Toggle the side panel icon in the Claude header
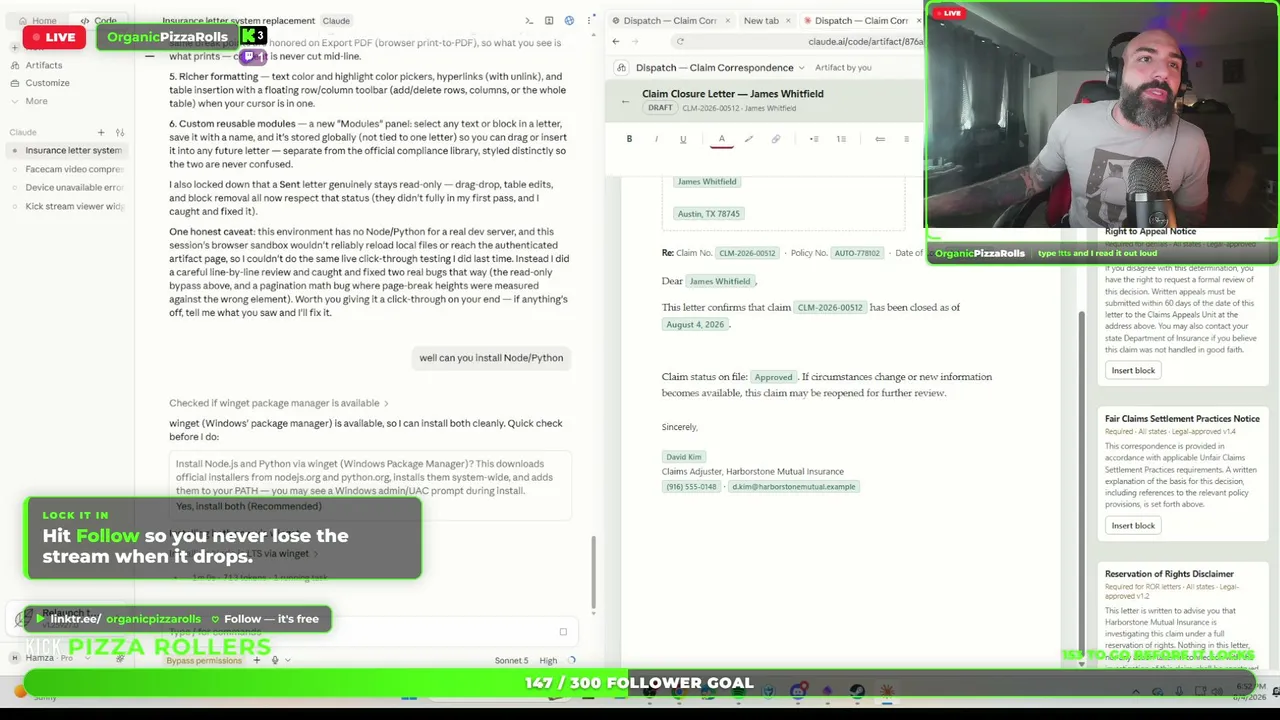 tap(549, 20)
